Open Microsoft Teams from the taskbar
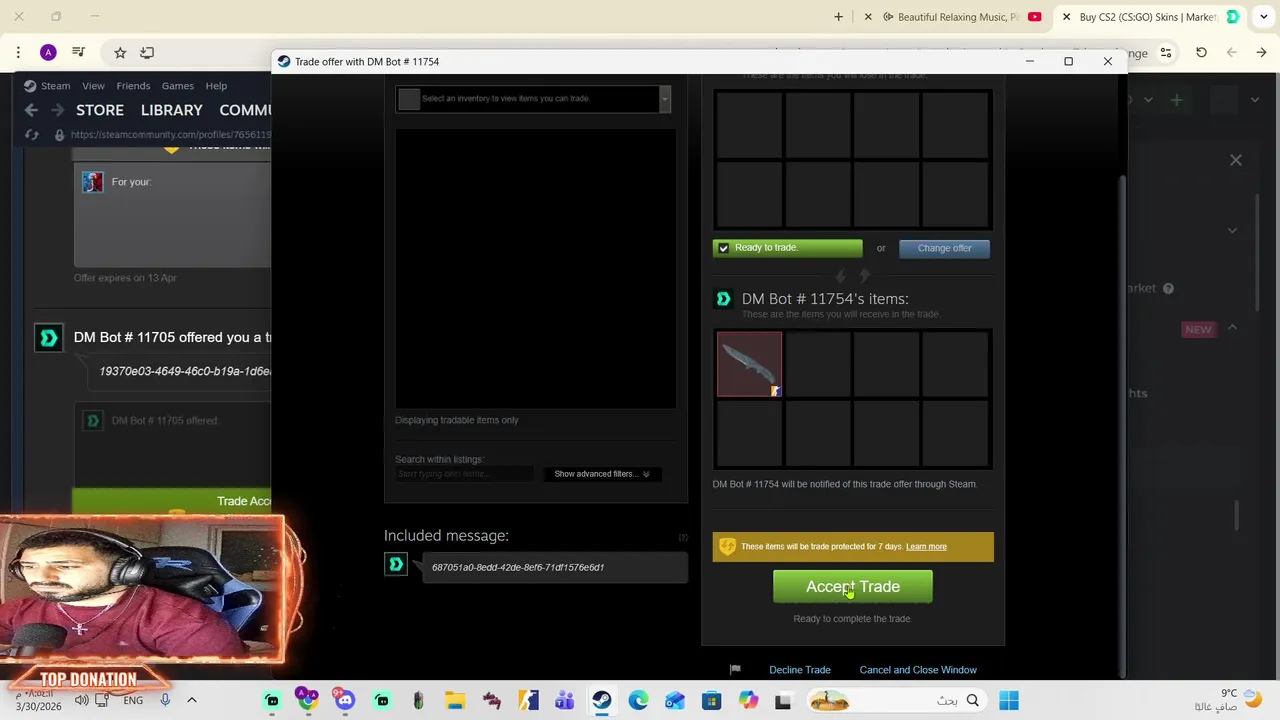This screenshot has width=1280, height=720. [x=565, y=700]
